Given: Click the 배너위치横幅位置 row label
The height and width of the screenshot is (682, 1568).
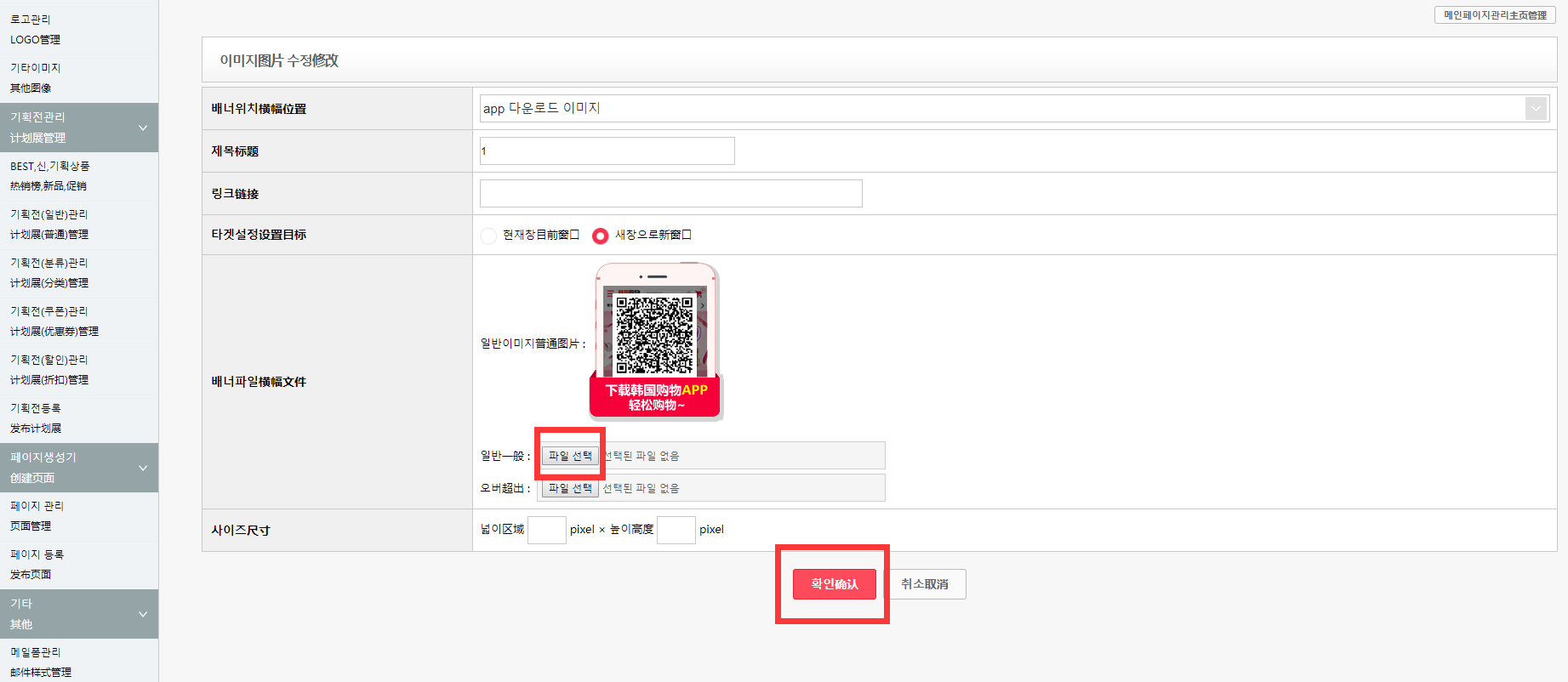Looking at the screenshot, I should [259, 109].
